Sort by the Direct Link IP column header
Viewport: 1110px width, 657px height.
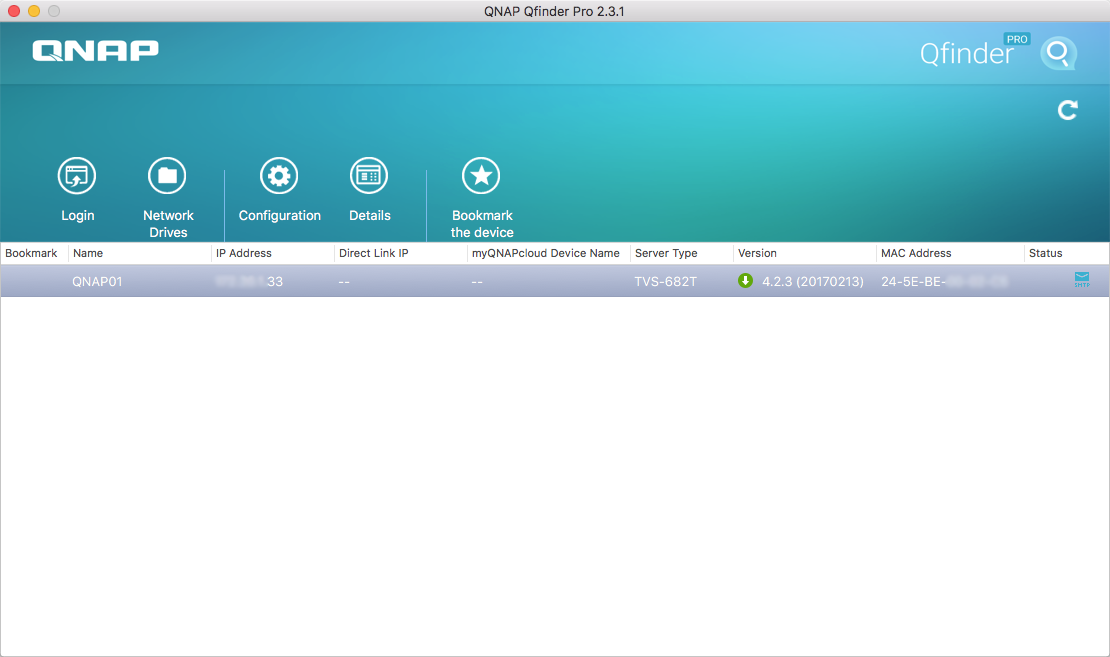click(x=374, y=253)
